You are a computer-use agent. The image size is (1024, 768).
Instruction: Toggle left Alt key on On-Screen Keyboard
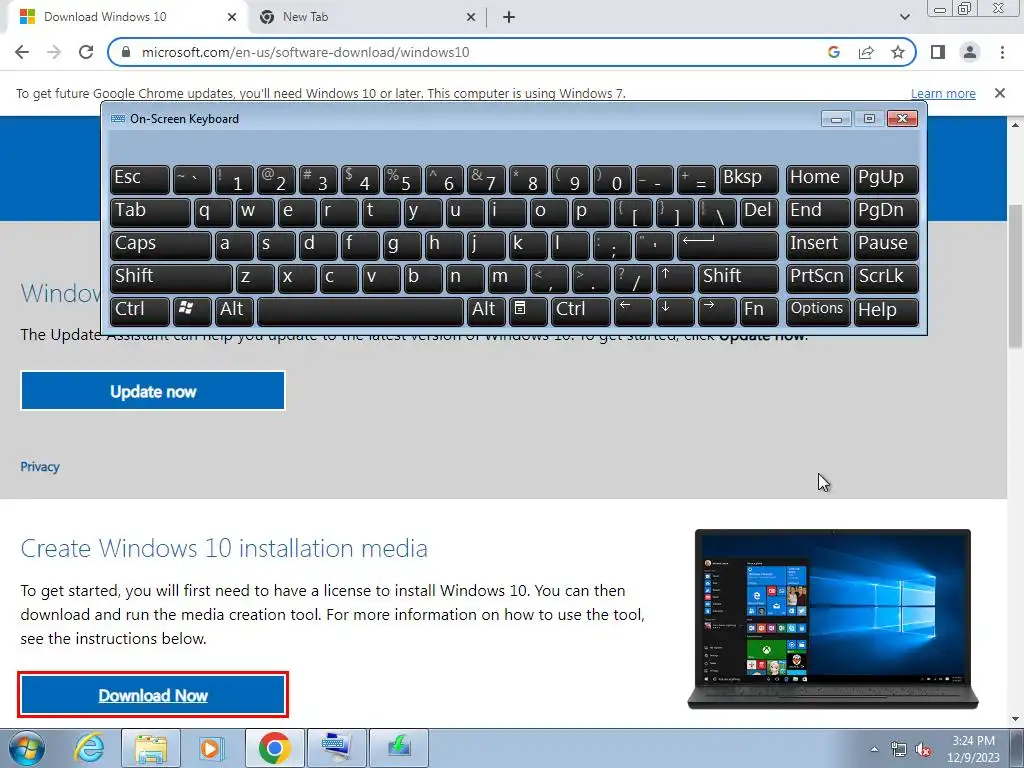(234, 312)
